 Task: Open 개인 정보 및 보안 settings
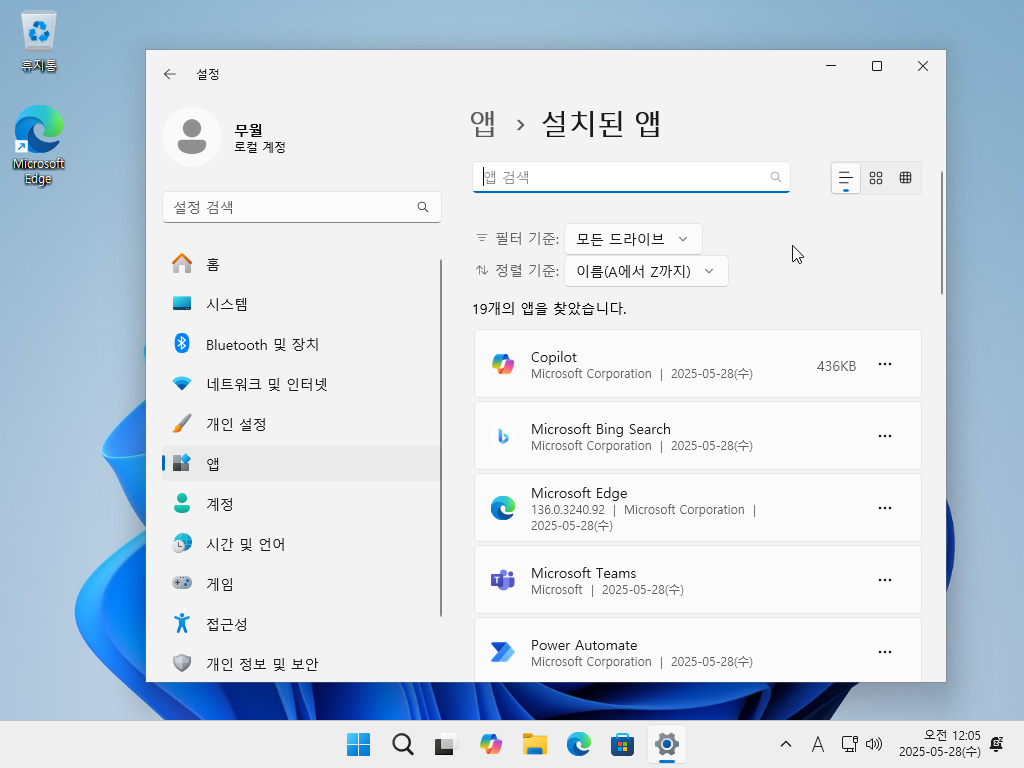pos(301,664)
